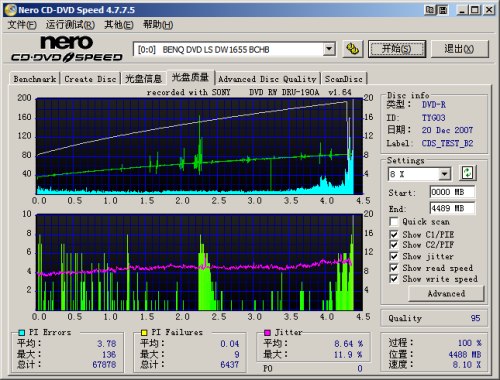Viewport: 500px width, 380px height.
Task: Toggle the Quick scan checkbox
Action: click(394, 222)
